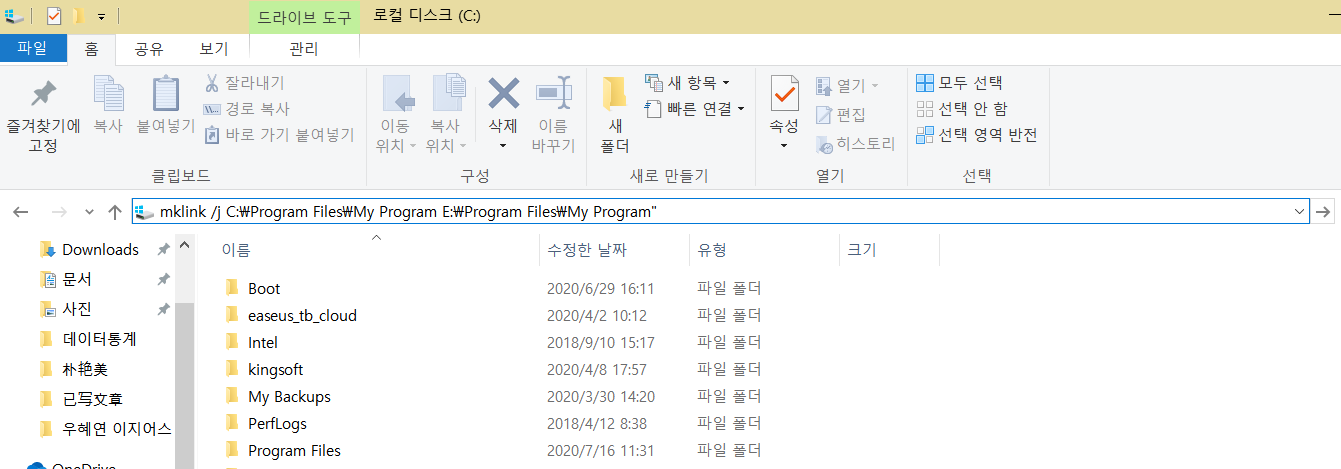Click the Pin to Quick access icon
This screenshot has height=469, width=1341.
pyautogui.click(x=44, y=95)
